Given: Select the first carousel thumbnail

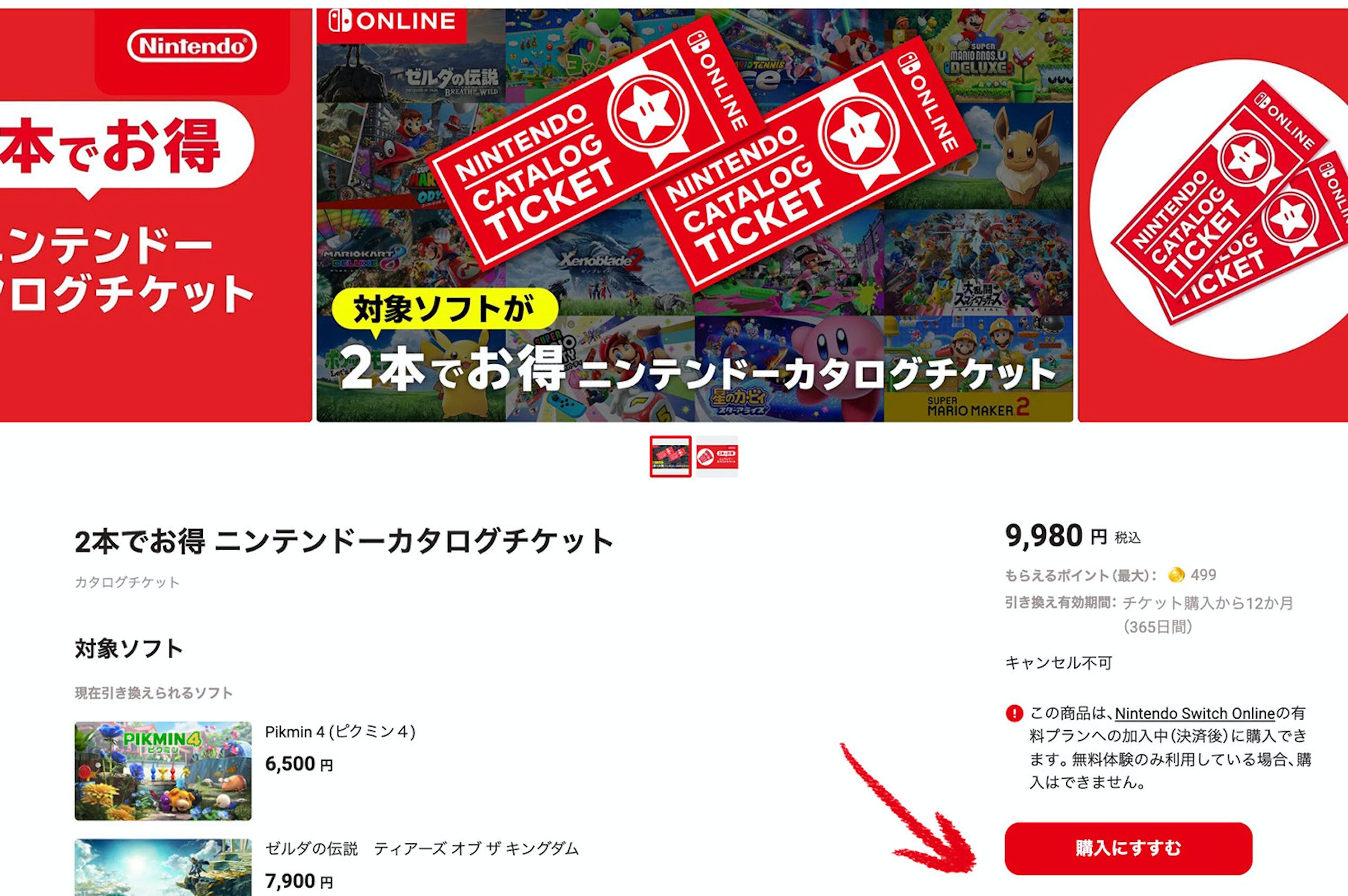Looking at the screenshot, I should pos(670,456).
